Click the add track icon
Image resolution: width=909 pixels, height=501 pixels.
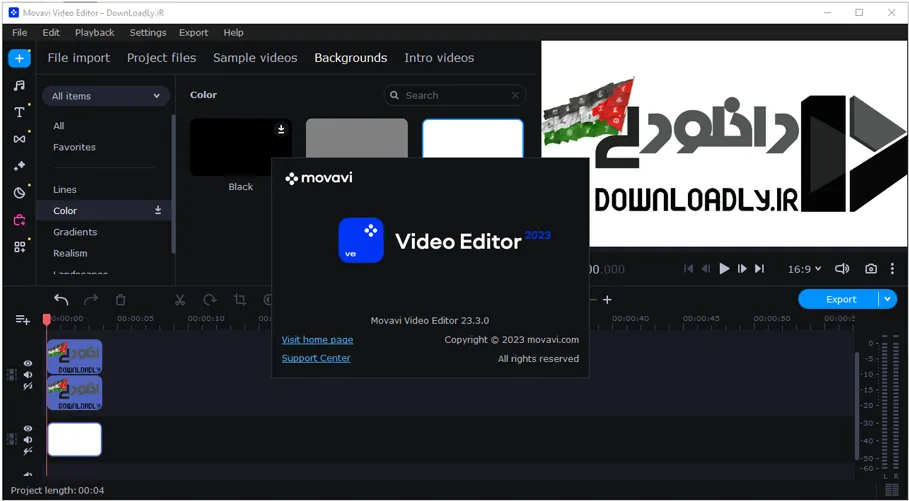[x=22, y=320]
